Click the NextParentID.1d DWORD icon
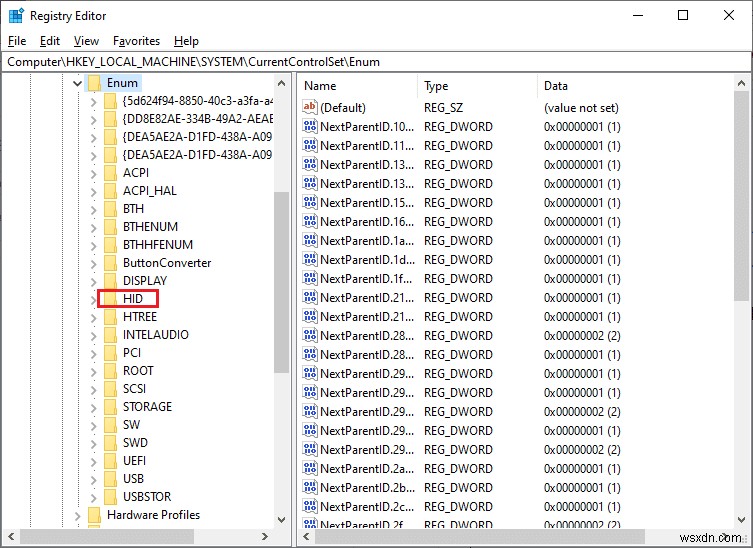The image size is (753, 548). coord(310,259)
